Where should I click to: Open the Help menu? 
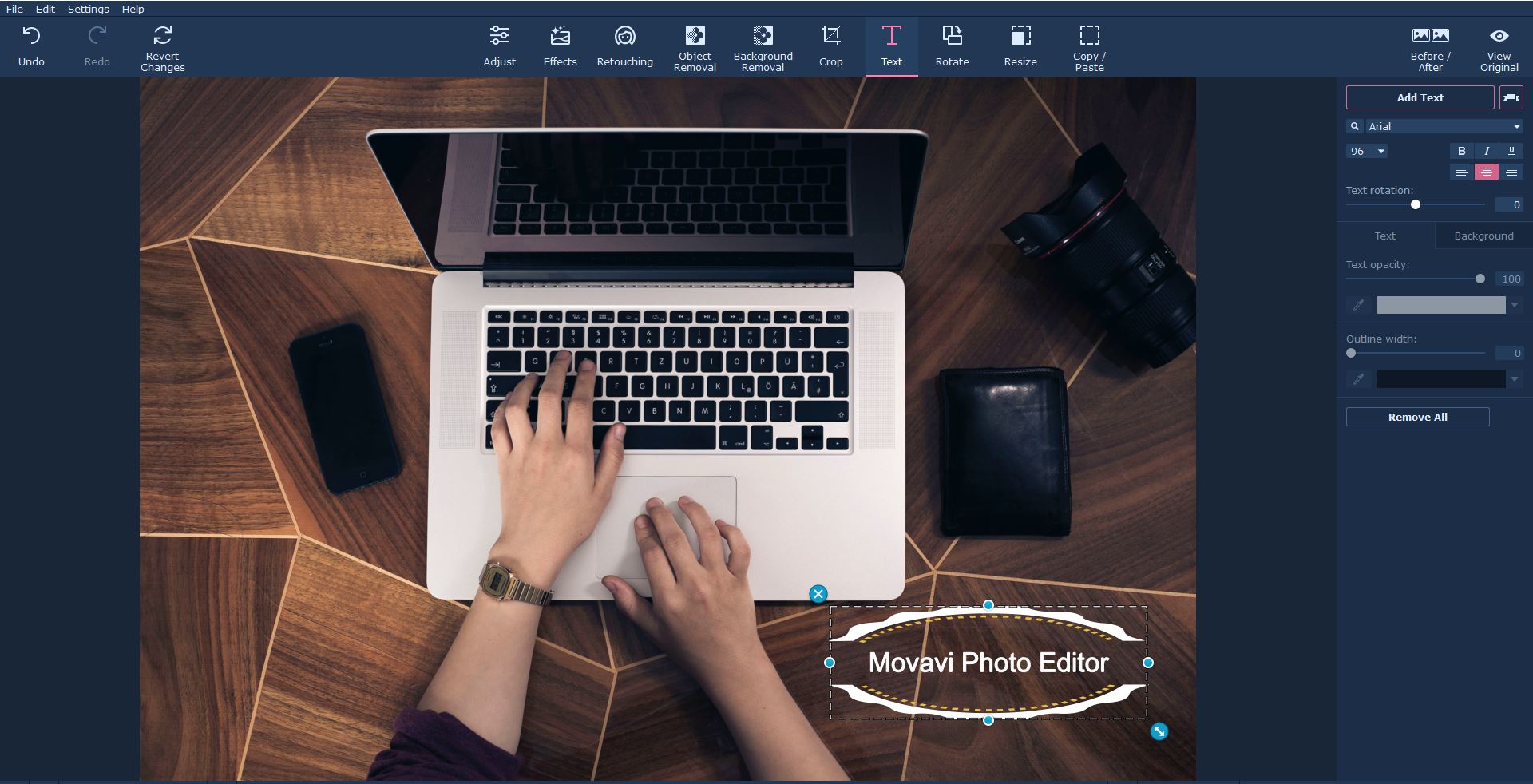133,9
